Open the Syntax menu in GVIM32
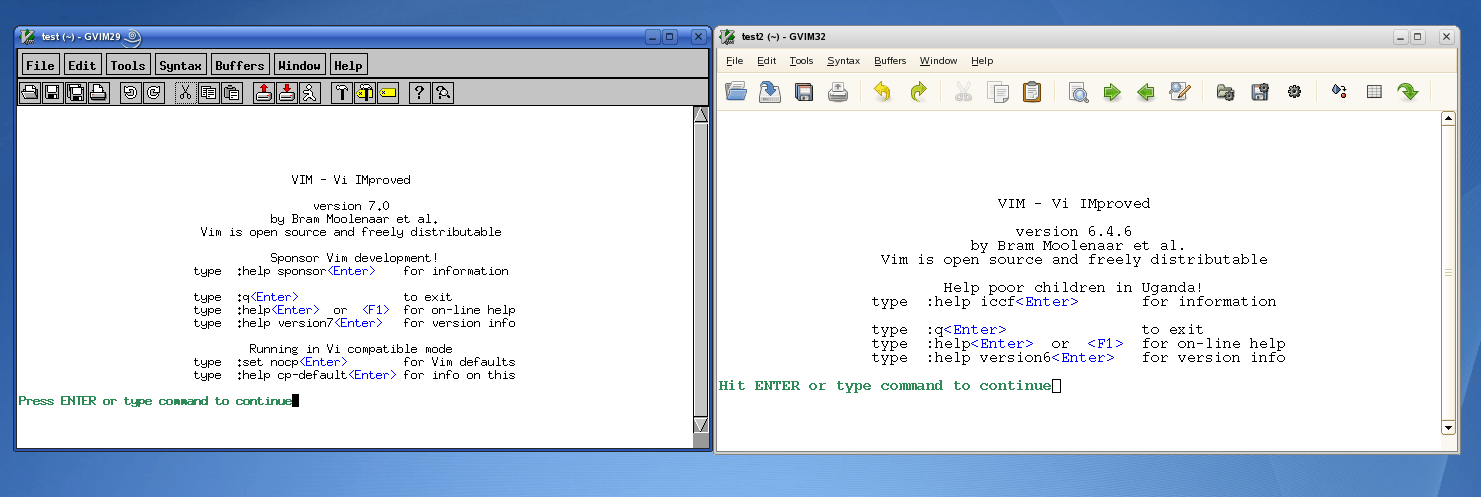 (x=843, y=61)
